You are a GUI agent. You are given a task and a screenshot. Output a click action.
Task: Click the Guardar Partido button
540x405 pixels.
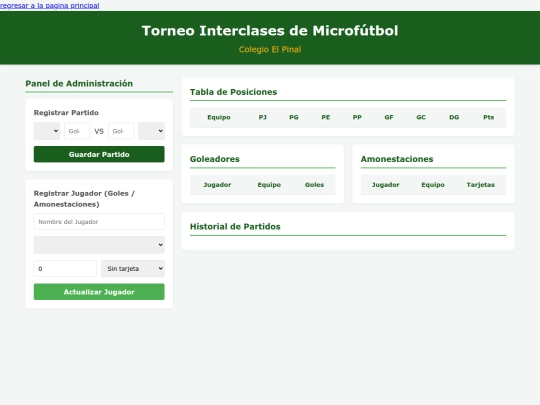click(99, 154)
